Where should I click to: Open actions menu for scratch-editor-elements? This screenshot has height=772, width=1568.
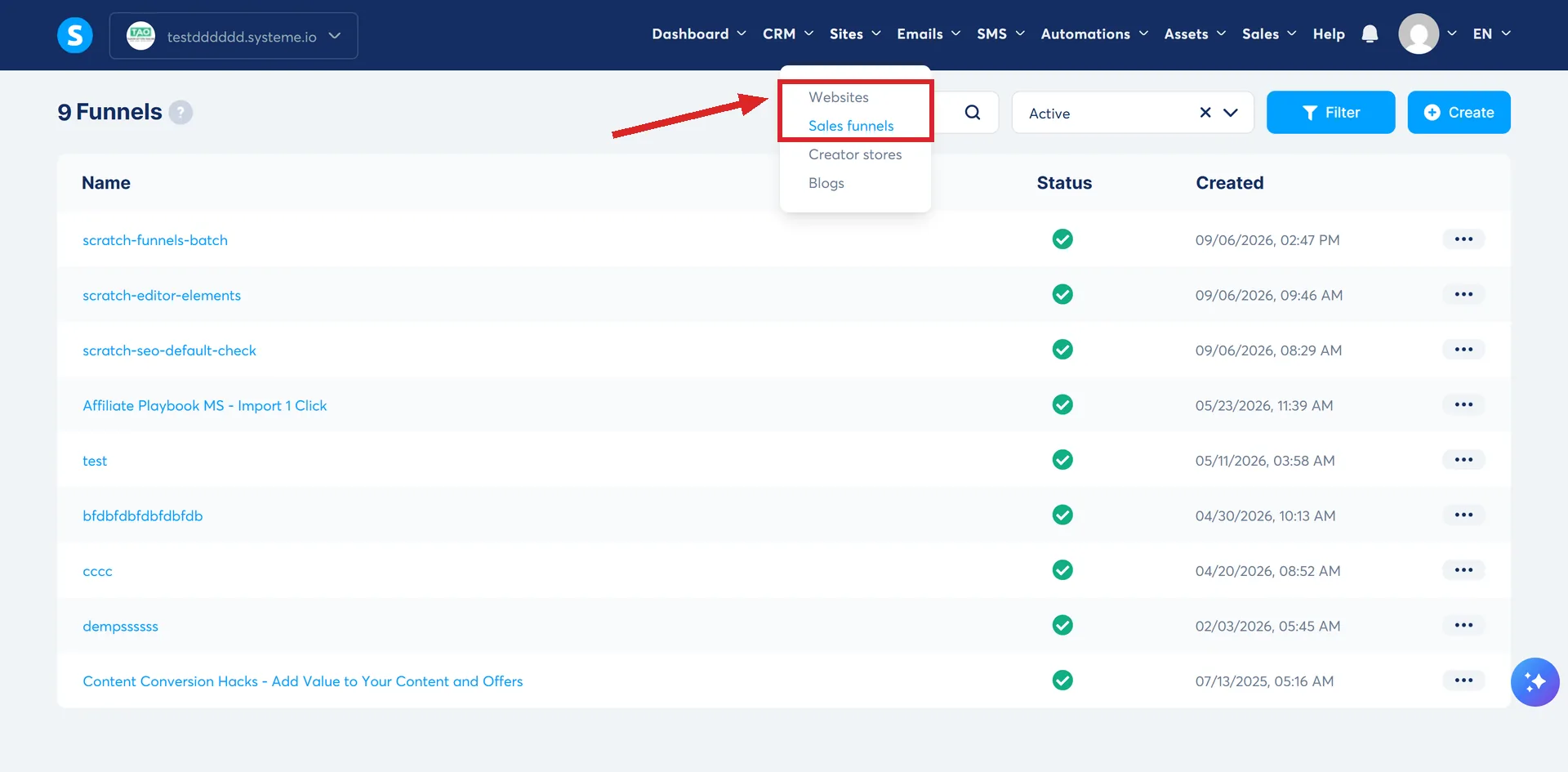click(x=1463, y=294)
